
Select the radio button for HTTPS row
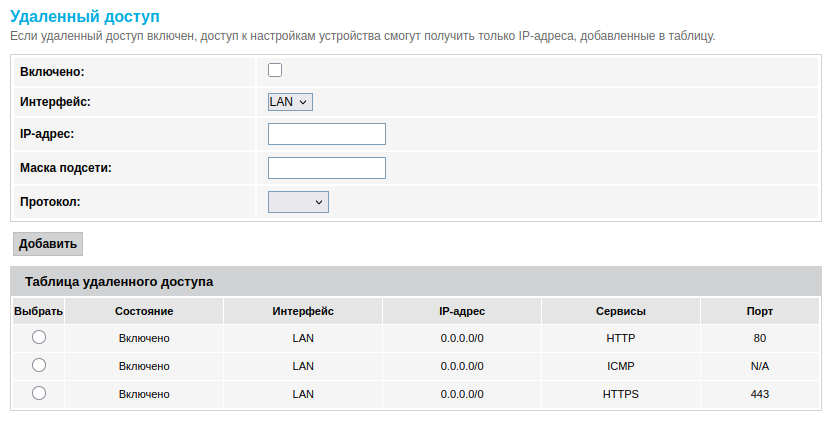39,393
